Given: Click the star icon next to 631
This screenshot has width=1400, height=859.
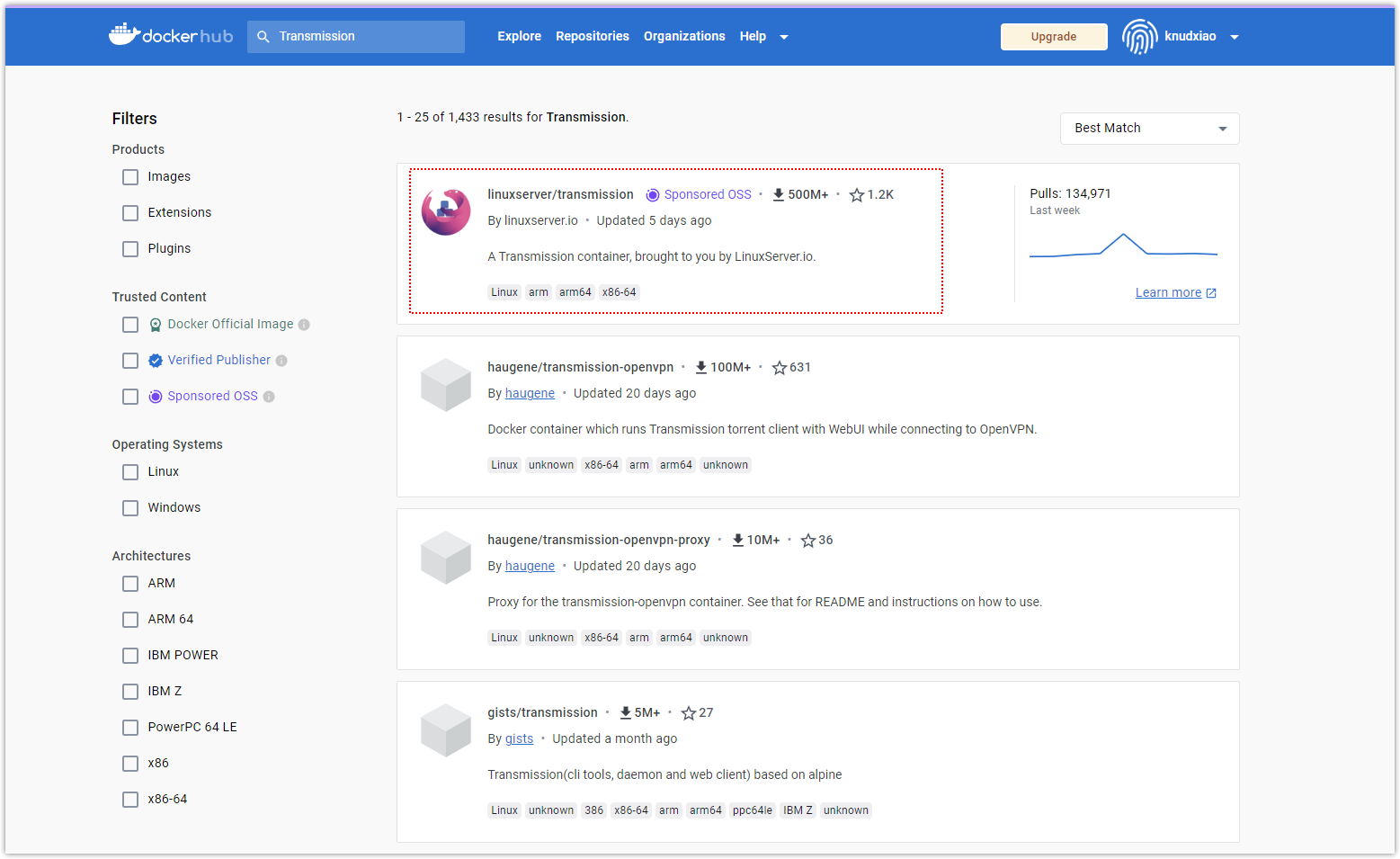Looking at the screenshot, I should [x=780, y=368].
